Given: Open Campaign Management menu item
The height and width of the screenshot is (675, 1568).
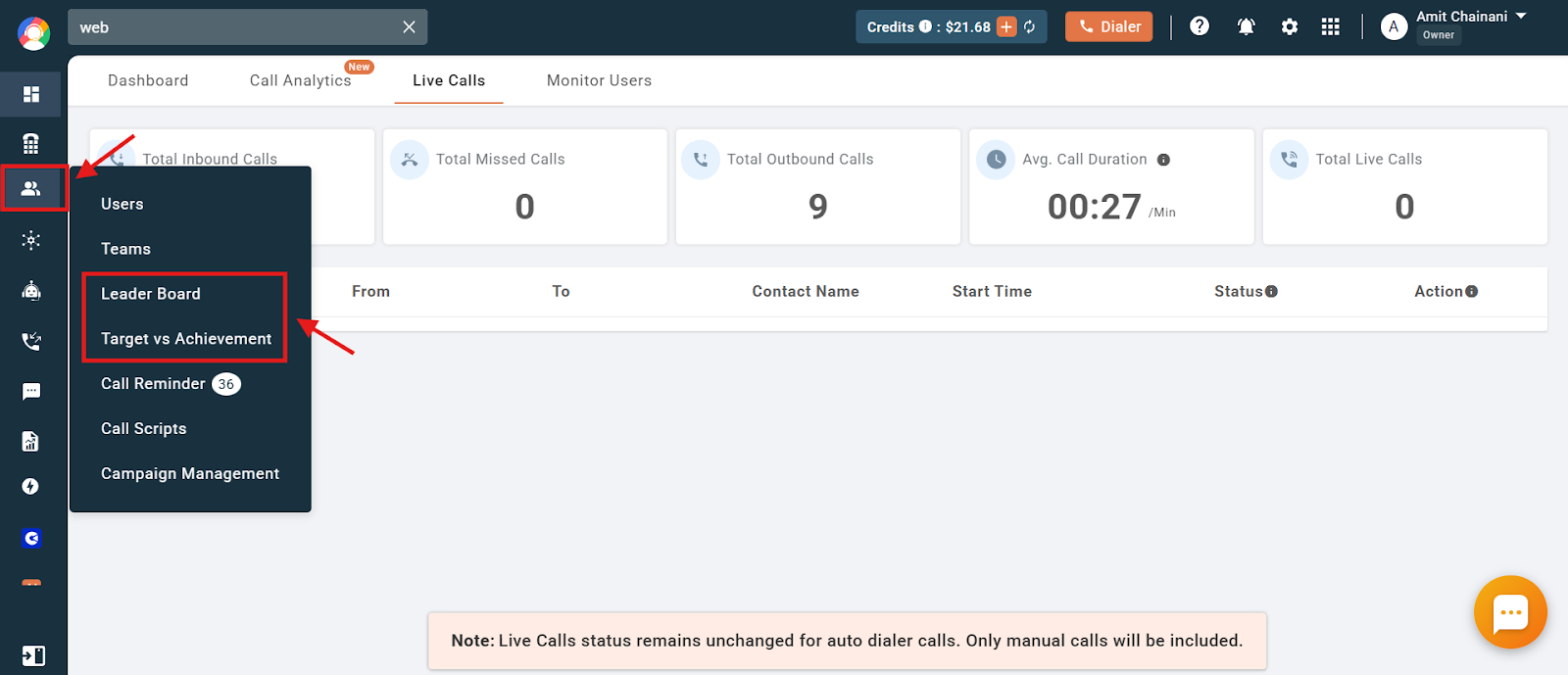Looking at the screenshot, I should (190, 474).
